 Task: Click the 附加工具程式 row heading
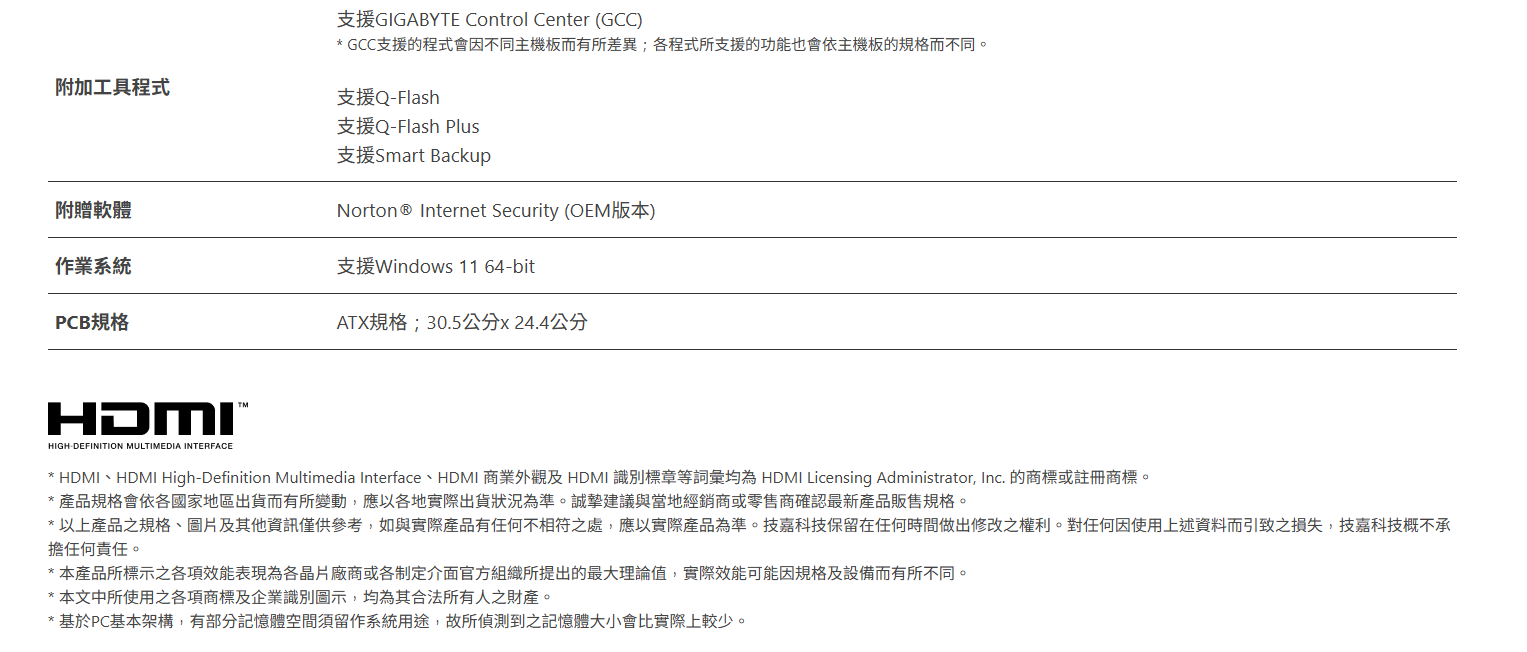pyautogui.click(x=112, y=88)
